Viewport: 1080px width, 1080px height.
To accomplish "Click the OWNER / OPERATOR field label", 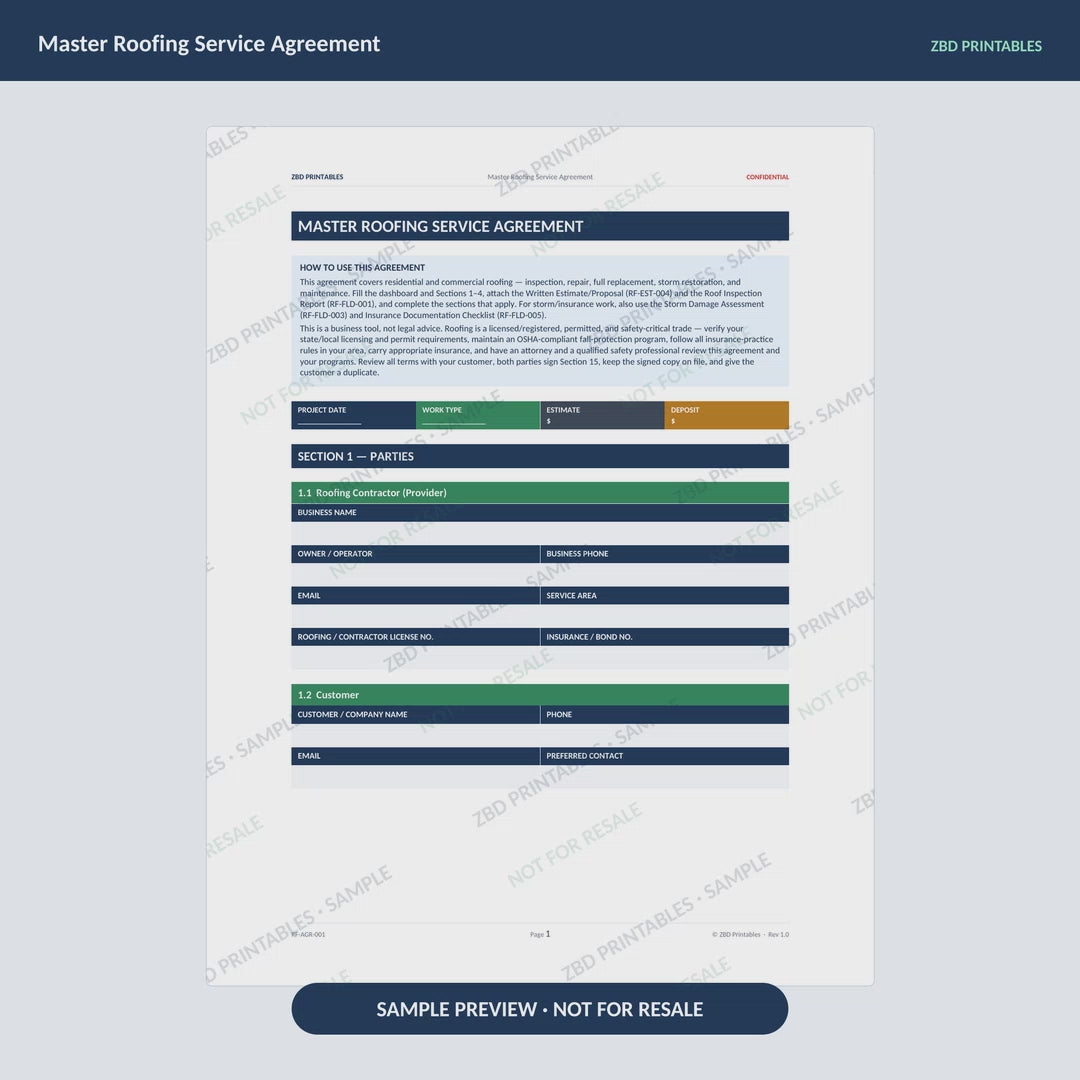I will click(335, 554).
